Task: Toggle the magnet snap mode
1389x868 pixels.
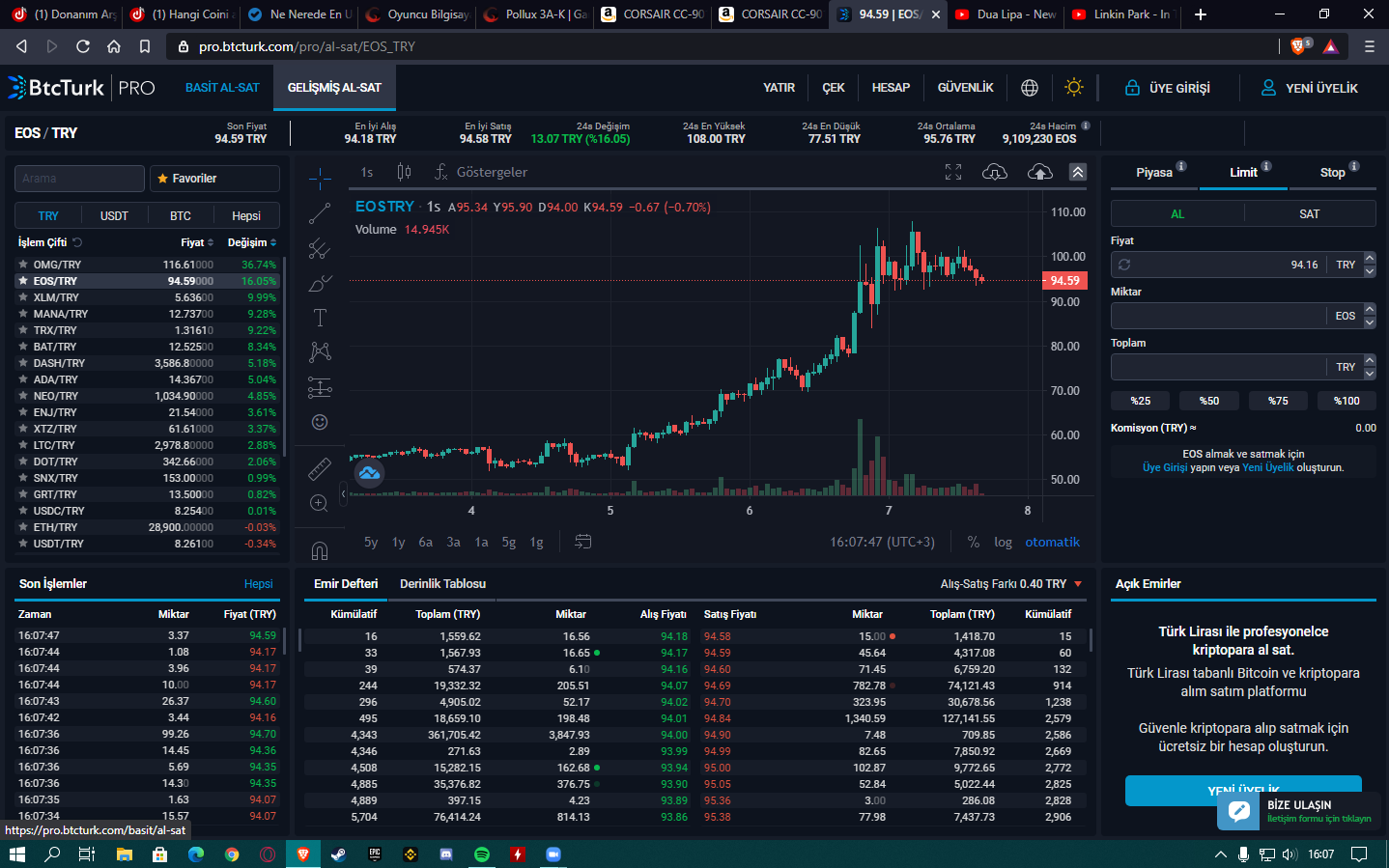Action: coord(320,550)
